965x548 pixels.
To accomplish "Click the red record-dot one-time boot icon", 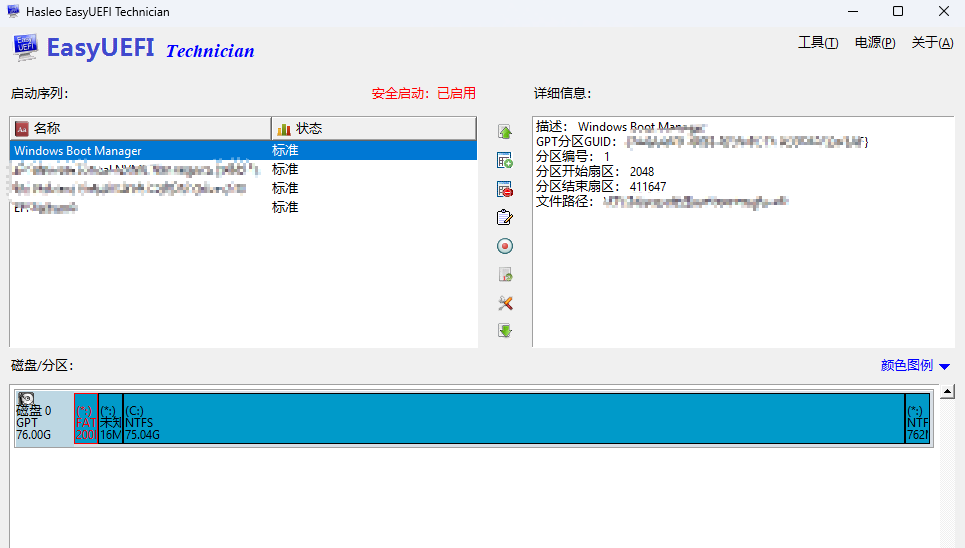I will click(505, 246).
